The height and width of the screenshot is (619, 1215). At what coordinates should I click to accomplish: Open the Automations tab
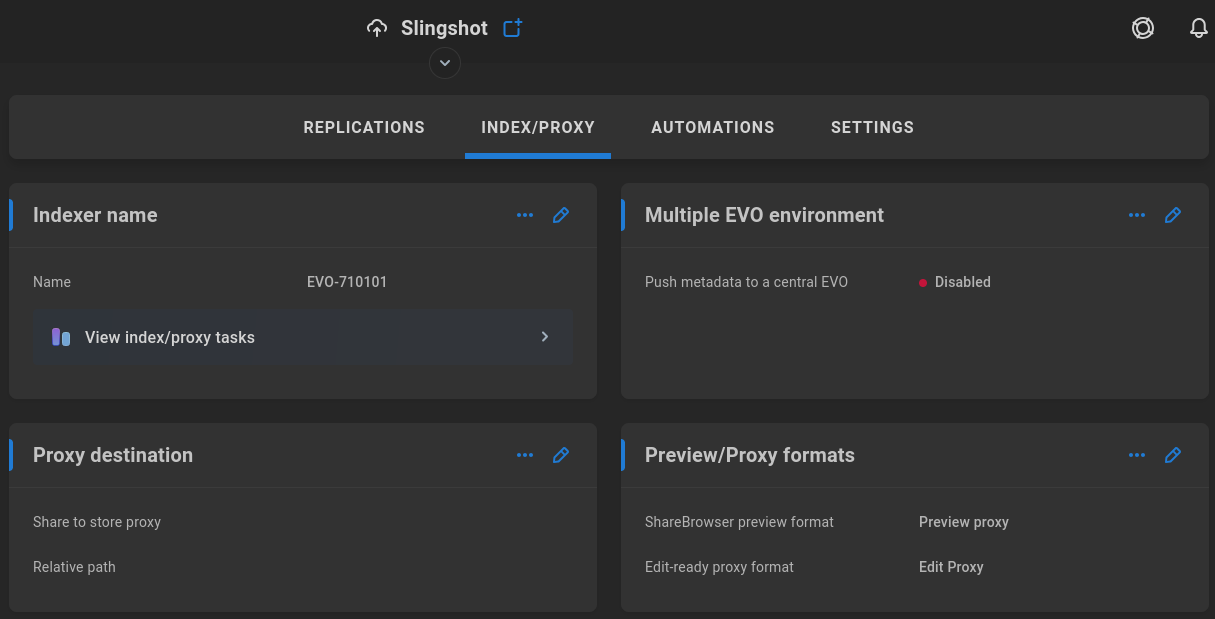click(713, 128)
